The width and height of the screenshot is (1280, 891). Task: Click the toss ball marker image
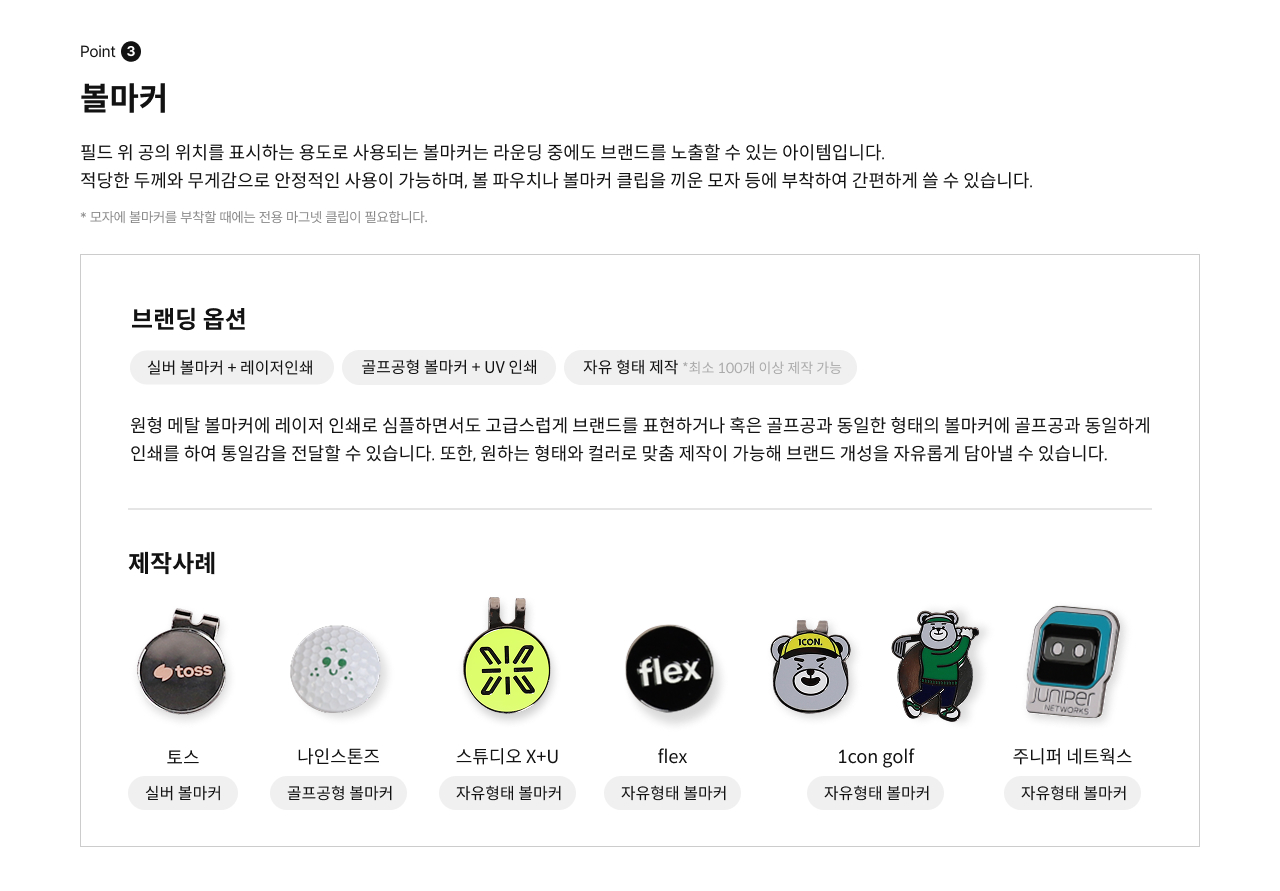tap(182, 664)
